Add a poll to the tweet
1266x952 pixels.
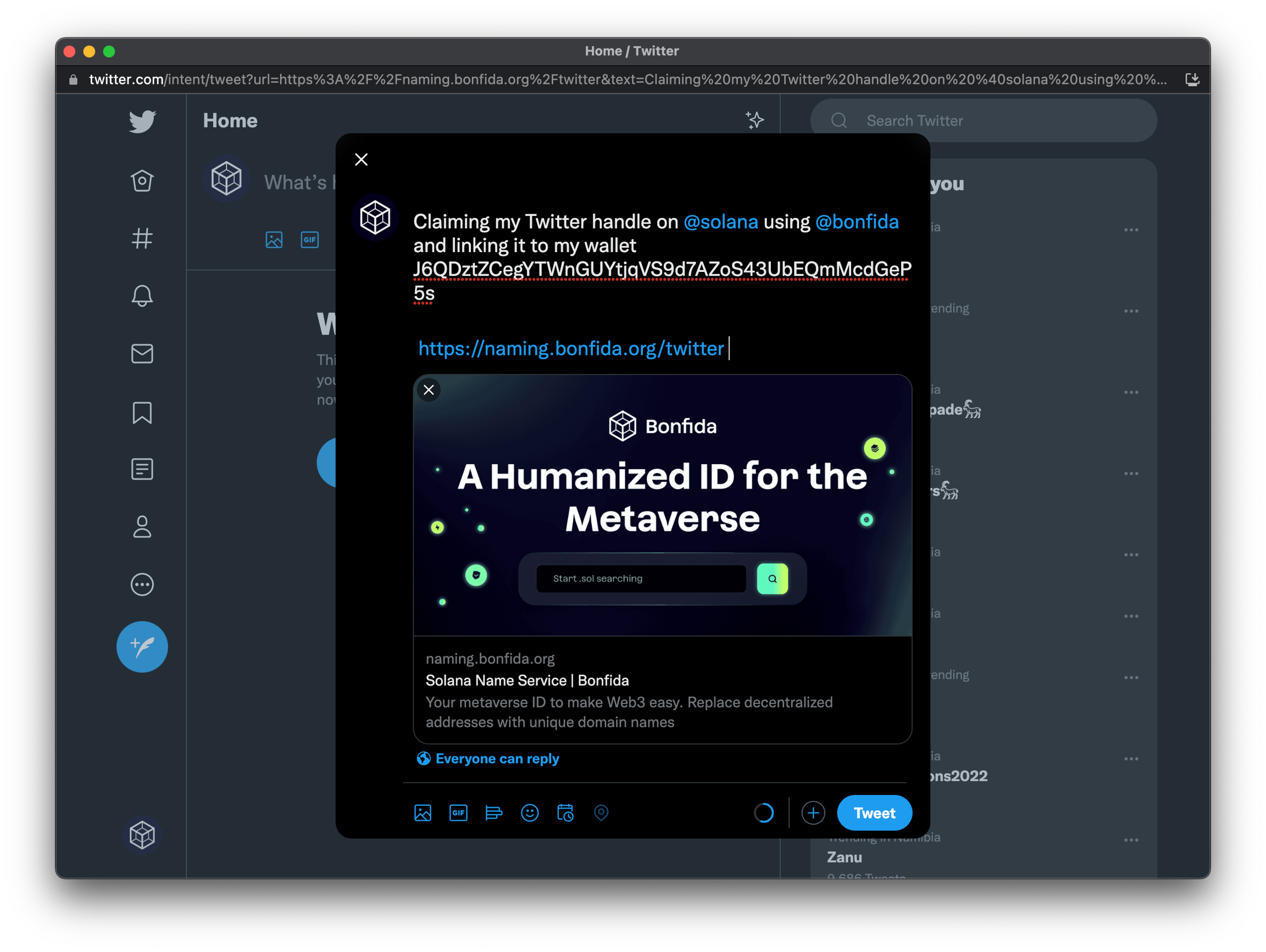(x=494, y=812)
